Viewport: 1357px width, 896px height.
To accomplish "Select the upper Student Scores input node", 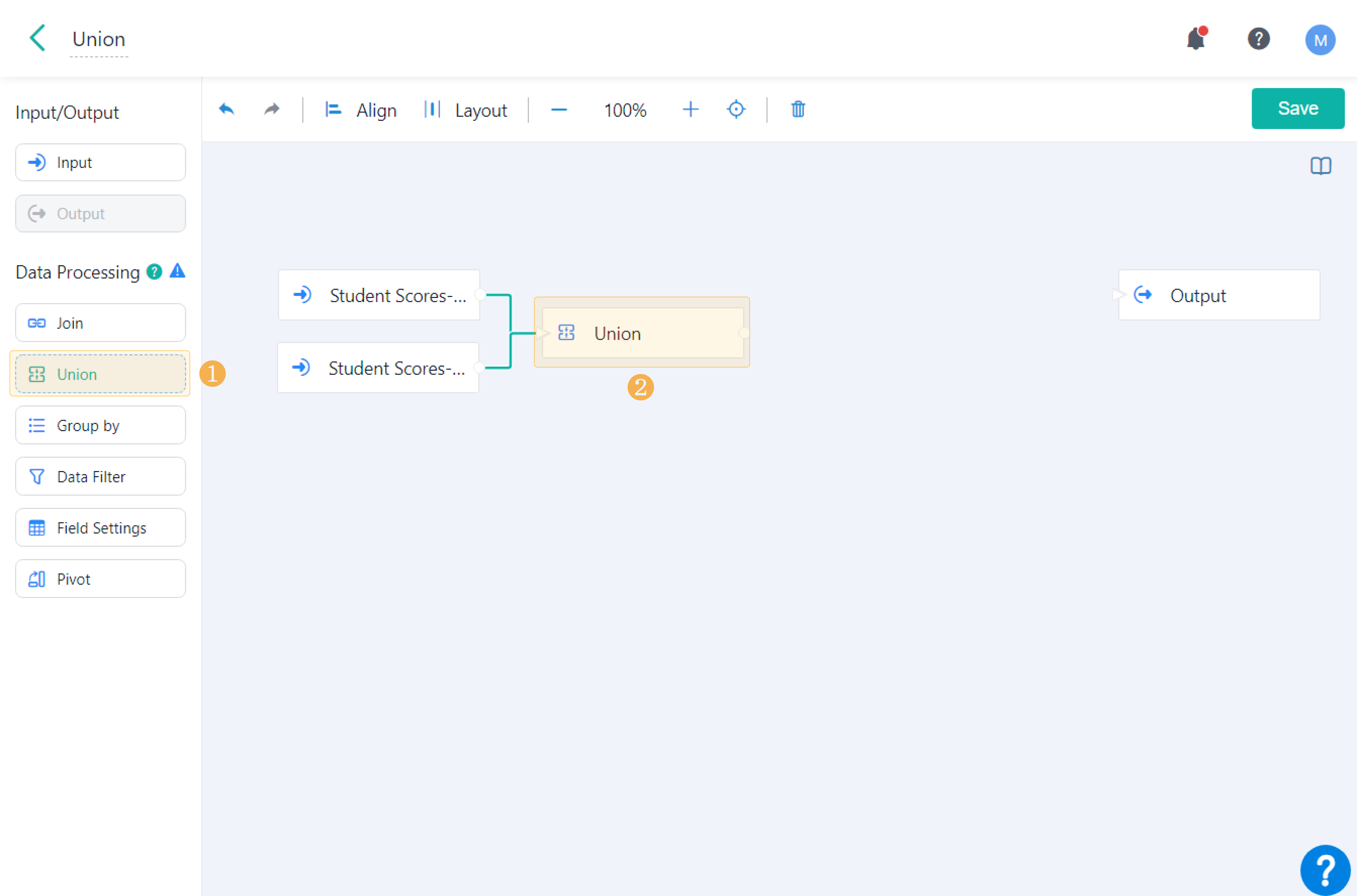I will [x=379, y=295].
